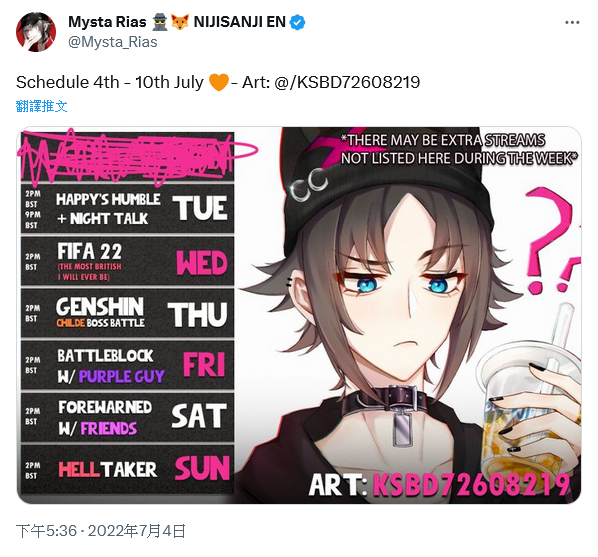
Task: Click the Genshin Thursday schedule row
Action: pyautogui.click(x=127, y=313)
